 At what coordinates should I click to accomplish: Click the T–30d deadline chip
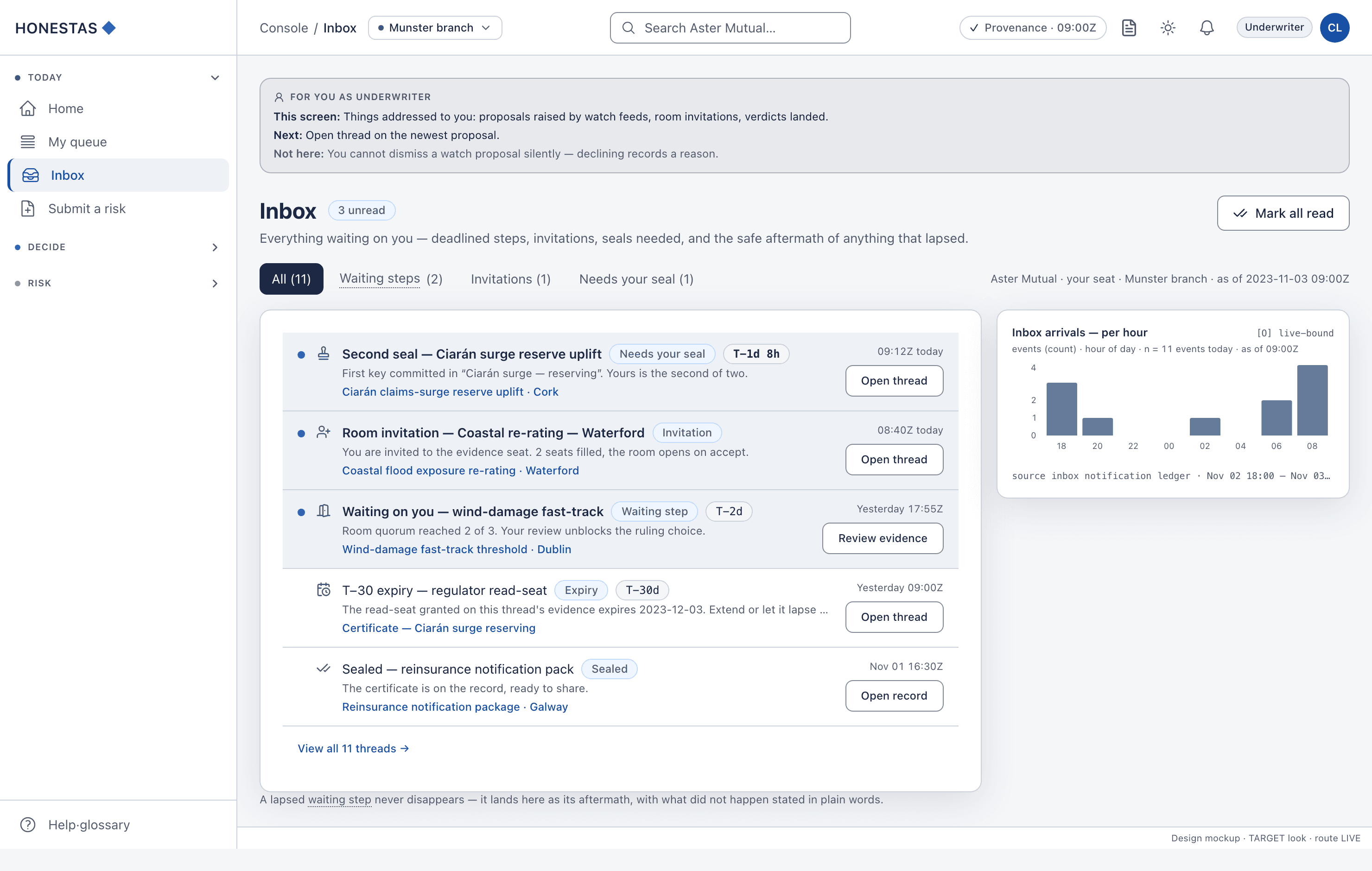[642, 590]
